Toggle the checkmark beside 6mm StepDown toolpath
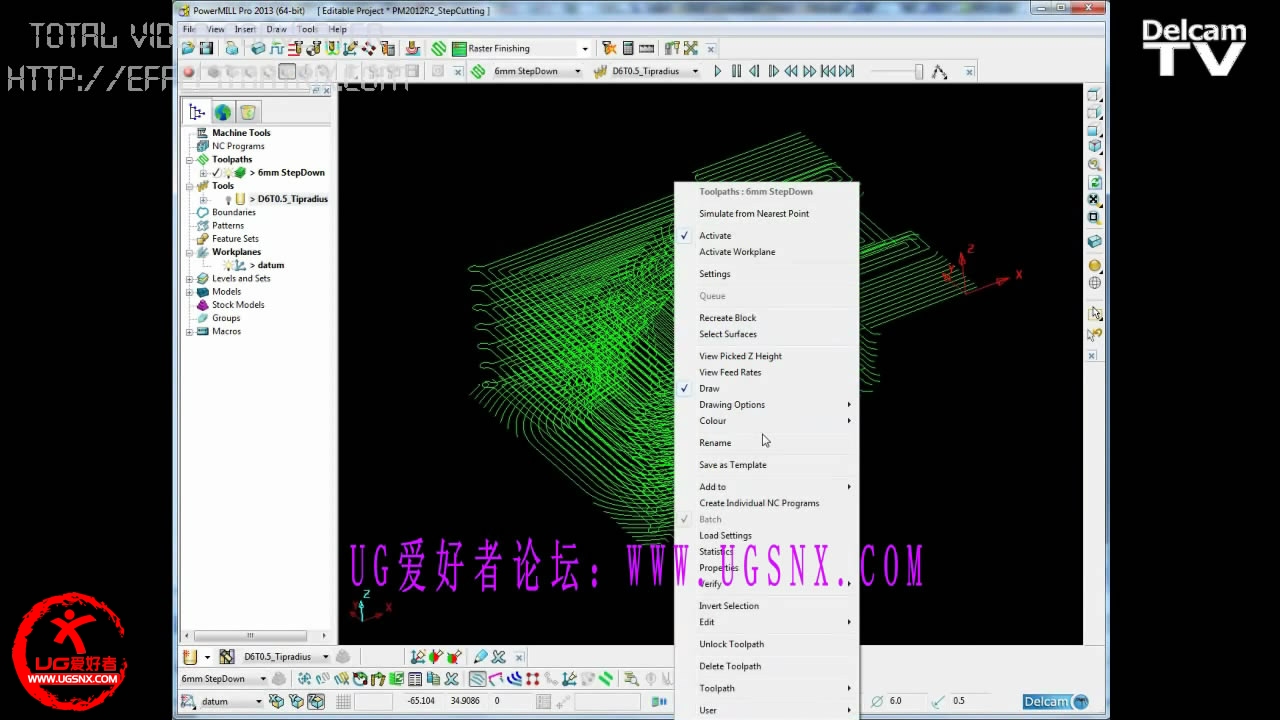The height and width of the screenshot is (720, 1280). coord(216,173)
